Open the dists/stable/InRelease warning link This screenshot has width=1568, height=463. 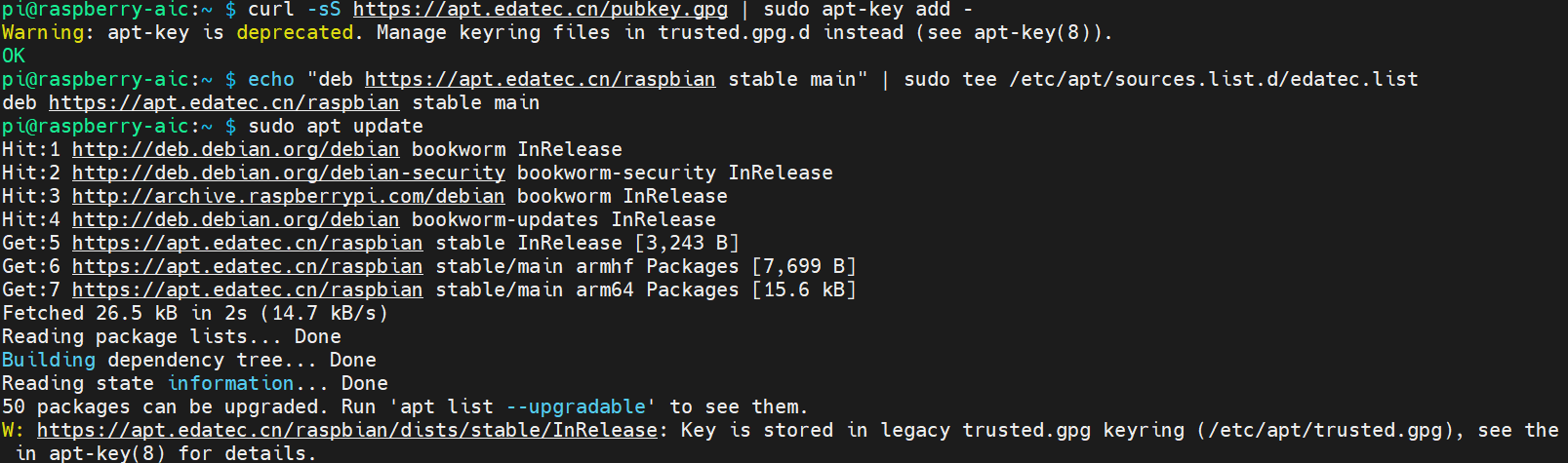pos(346,431)
